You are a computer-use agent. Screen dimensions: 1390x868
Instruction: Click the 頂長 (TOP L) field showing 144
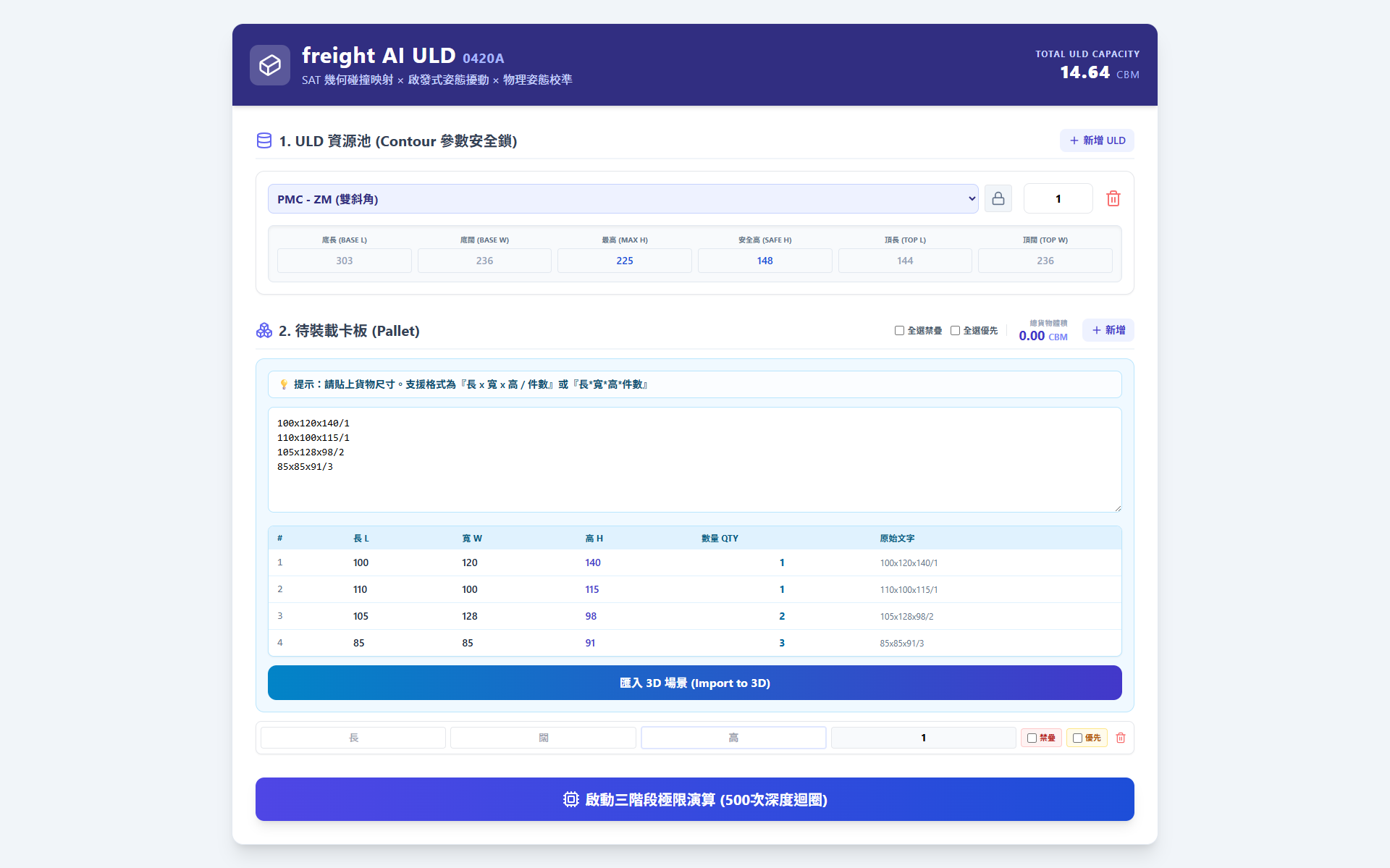click(905, 261)
